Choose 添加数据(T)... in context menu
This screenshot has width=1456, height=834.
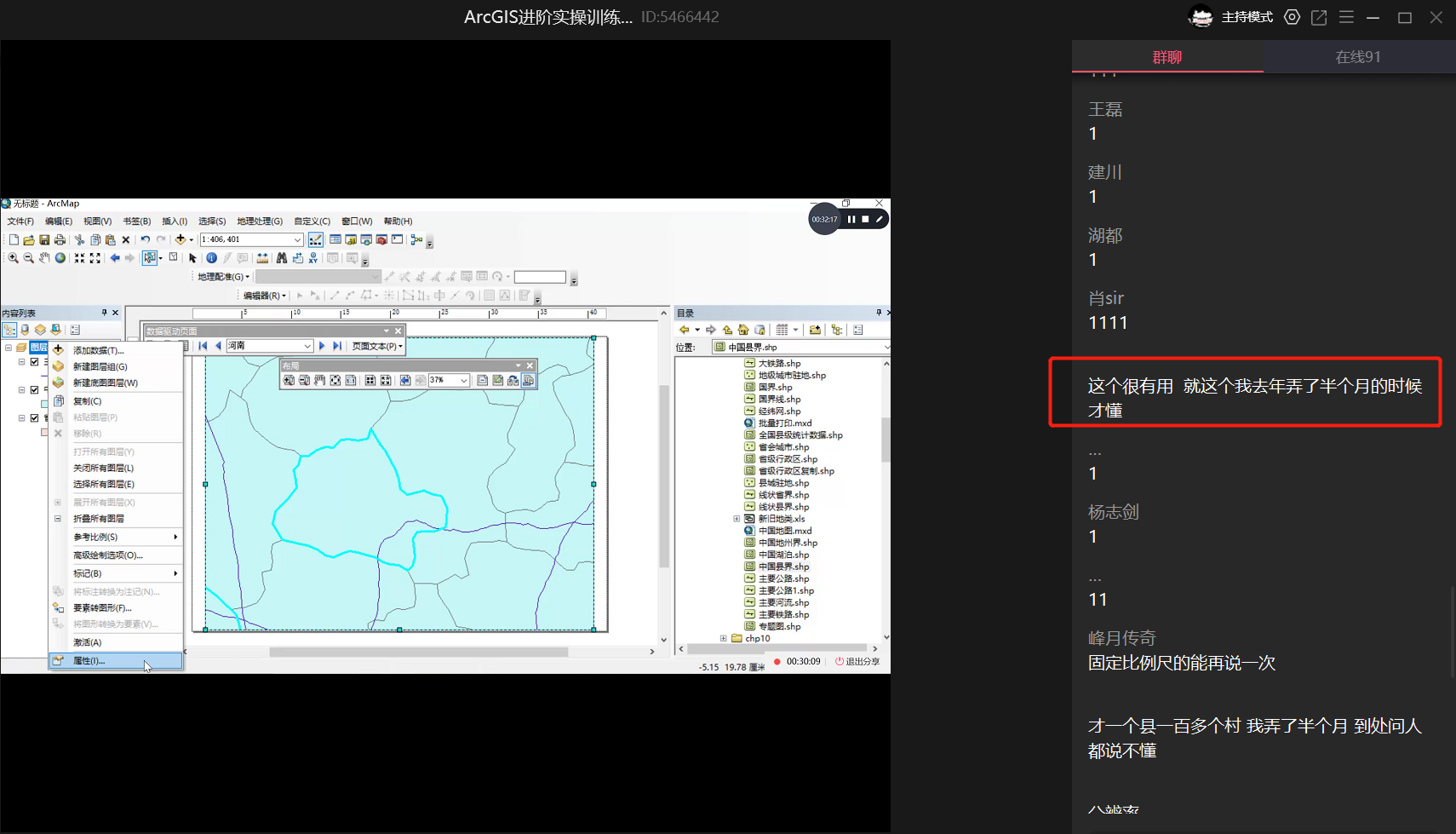(116, 350)
